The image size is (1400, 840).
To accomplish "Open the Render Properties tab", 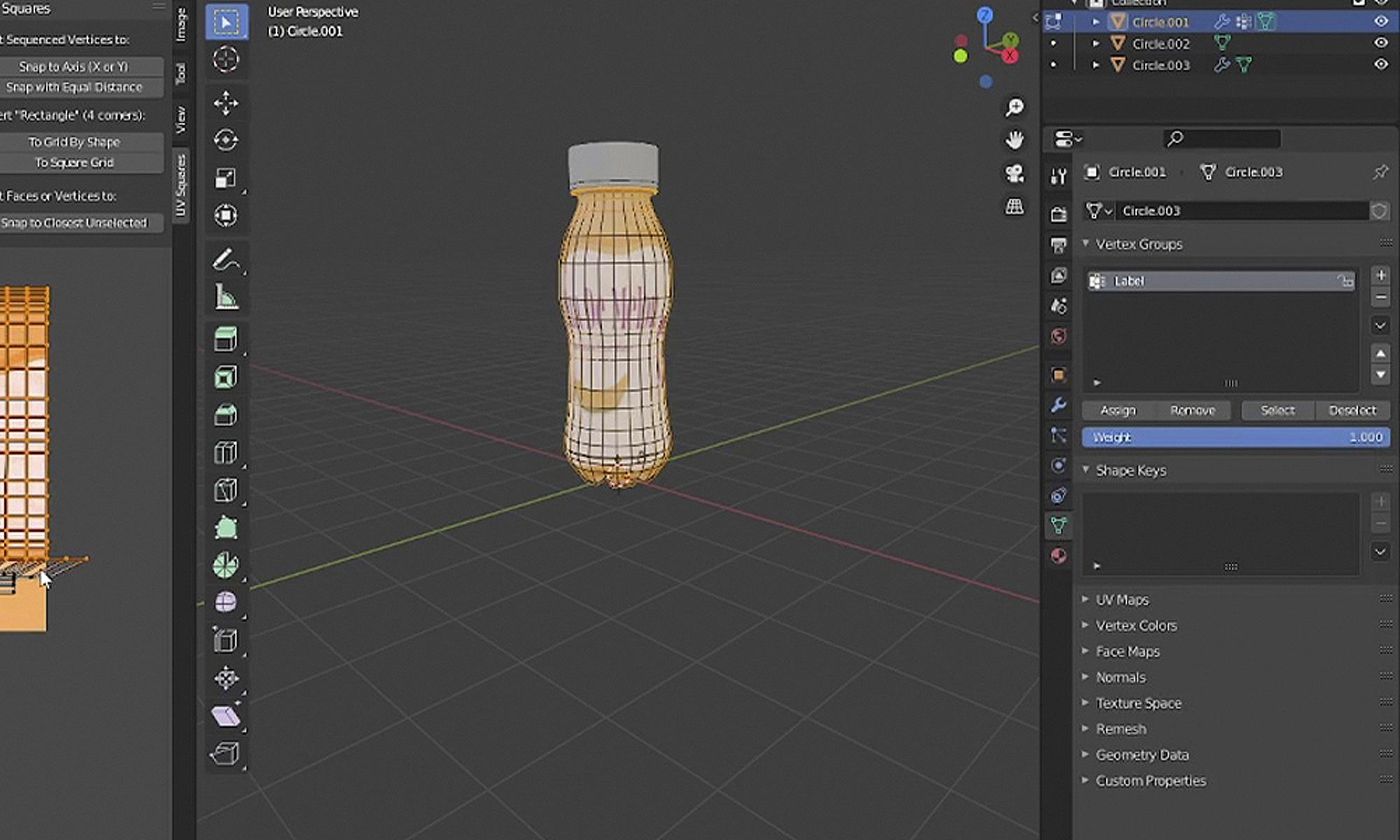I will 1058,214.
